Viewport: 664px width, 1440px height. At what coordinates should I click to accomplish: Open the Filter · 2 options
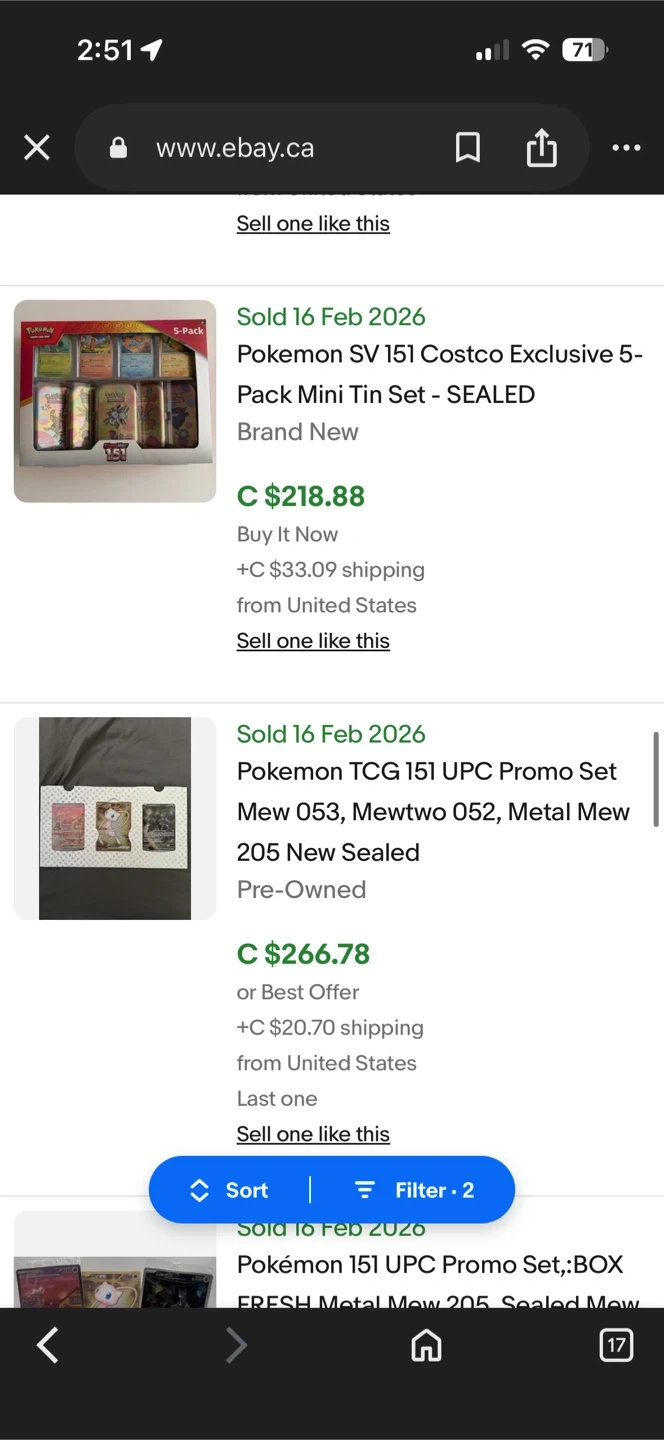tap(415, 1190)
